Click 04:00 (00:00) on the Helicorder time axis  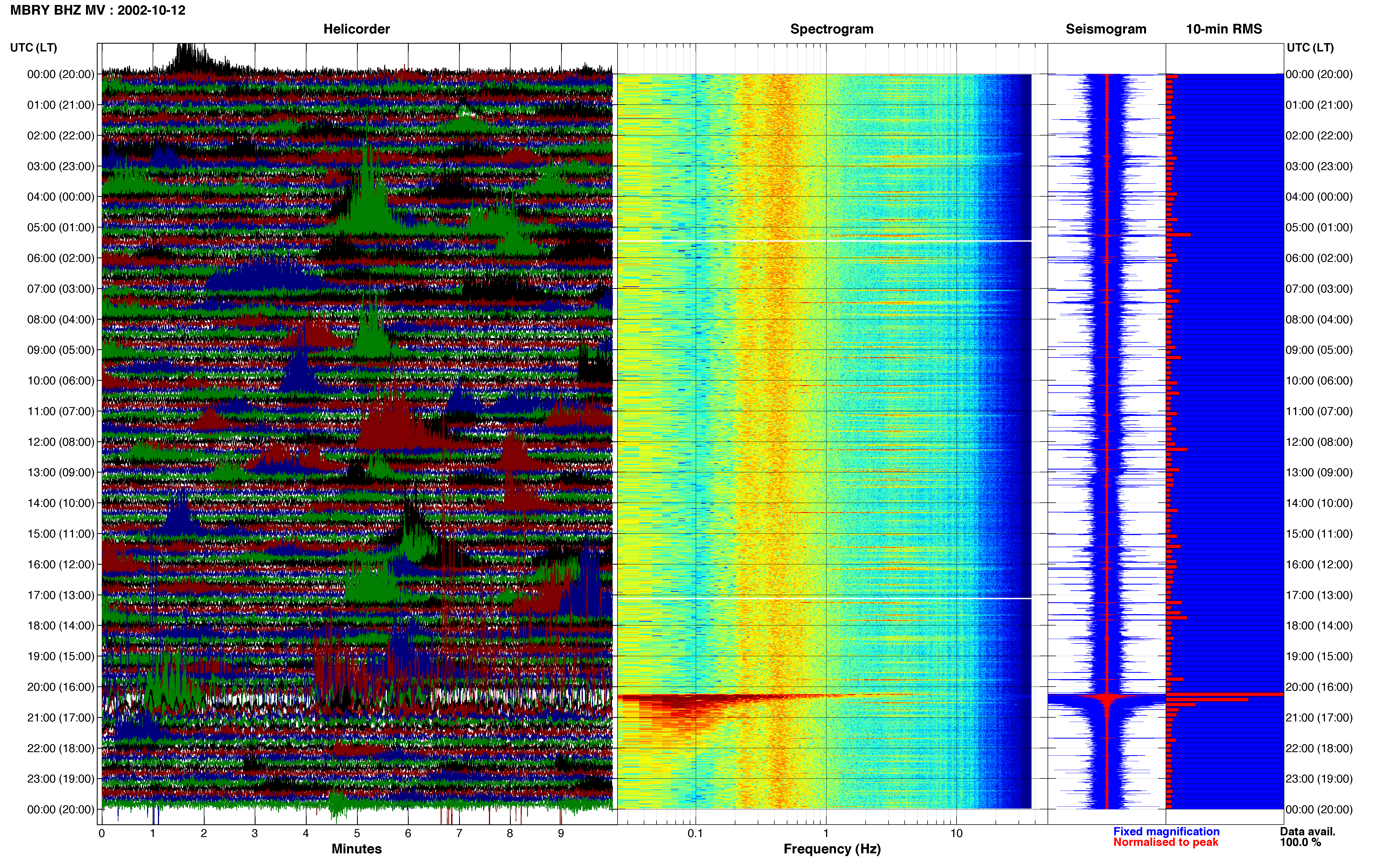61,197
